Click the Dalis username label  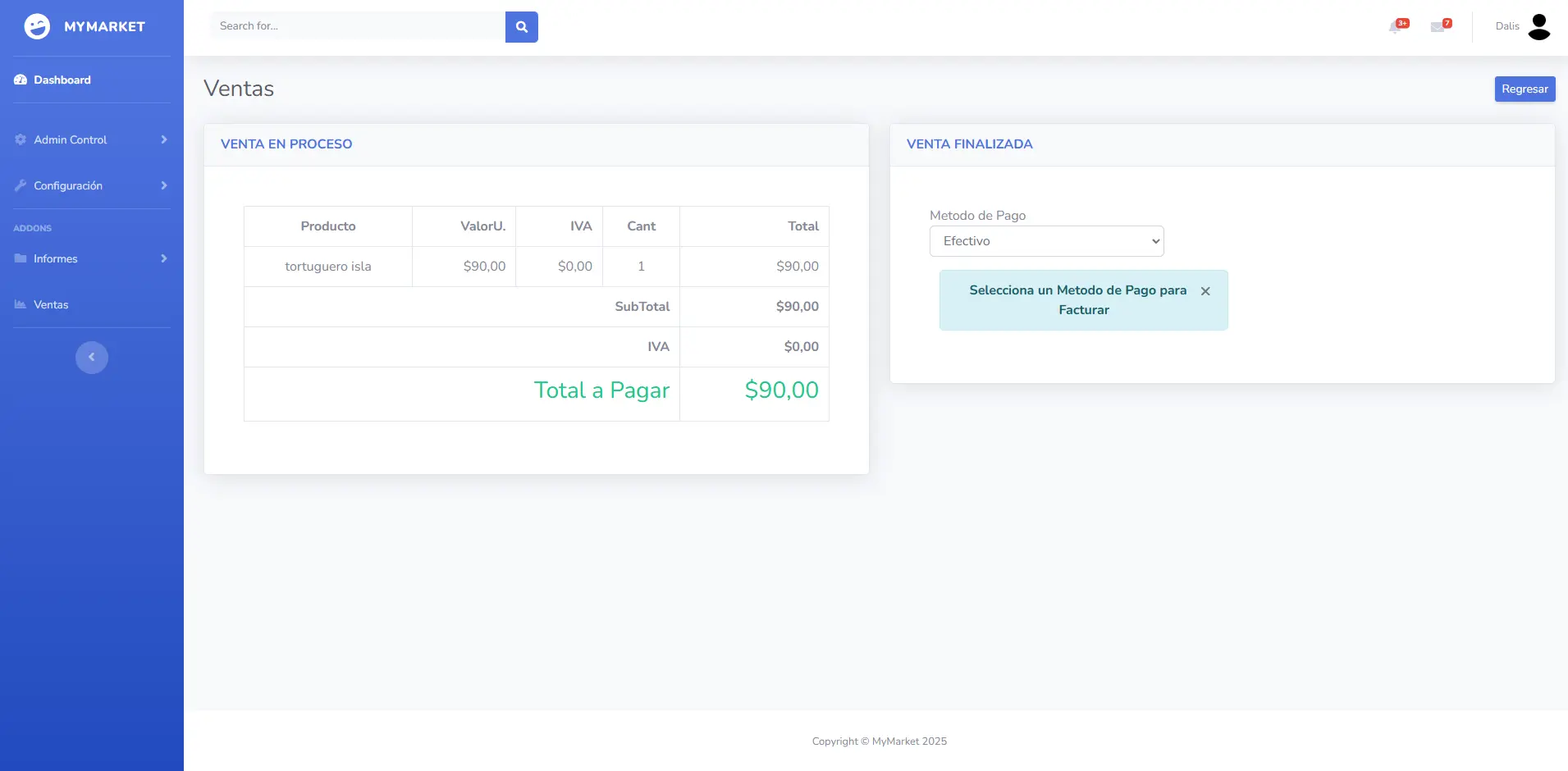tap(1506, 26)
